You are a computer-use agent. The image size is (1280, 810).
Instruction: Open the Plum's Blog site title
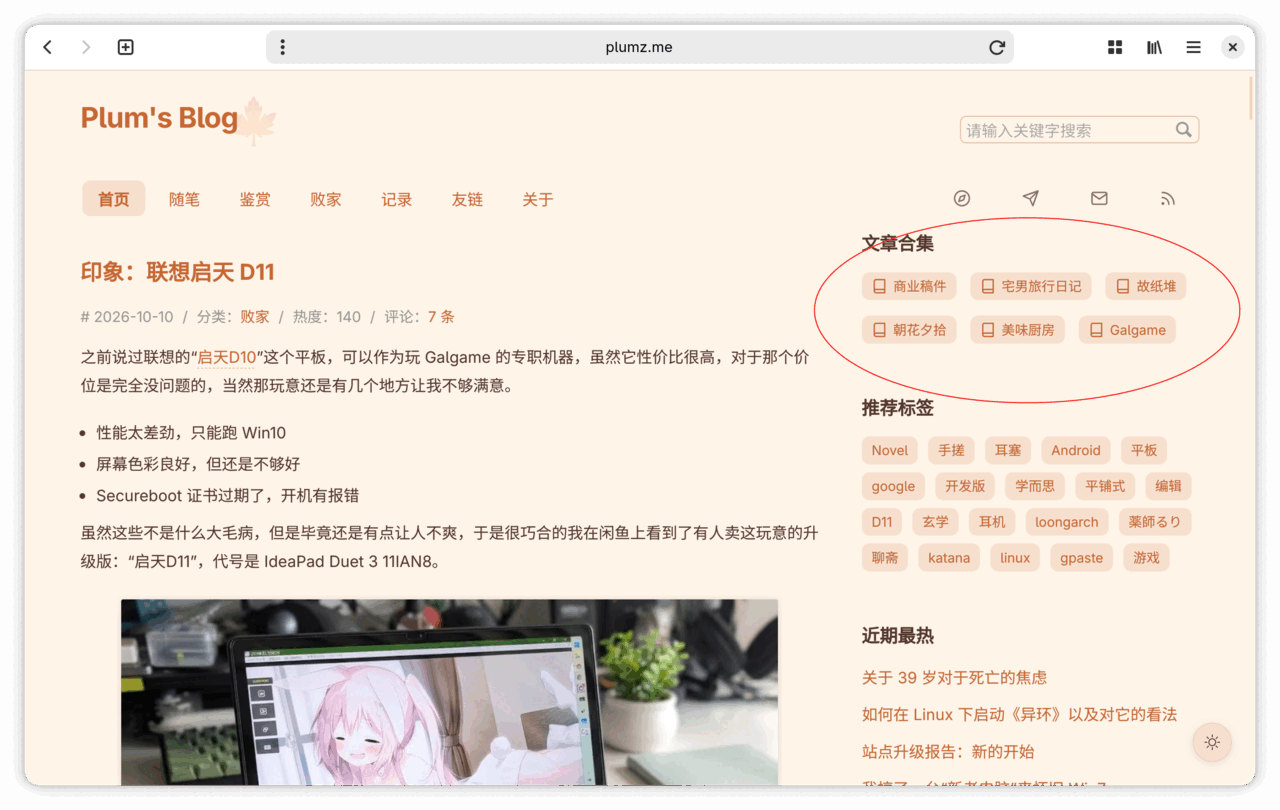tap(159, 118)
